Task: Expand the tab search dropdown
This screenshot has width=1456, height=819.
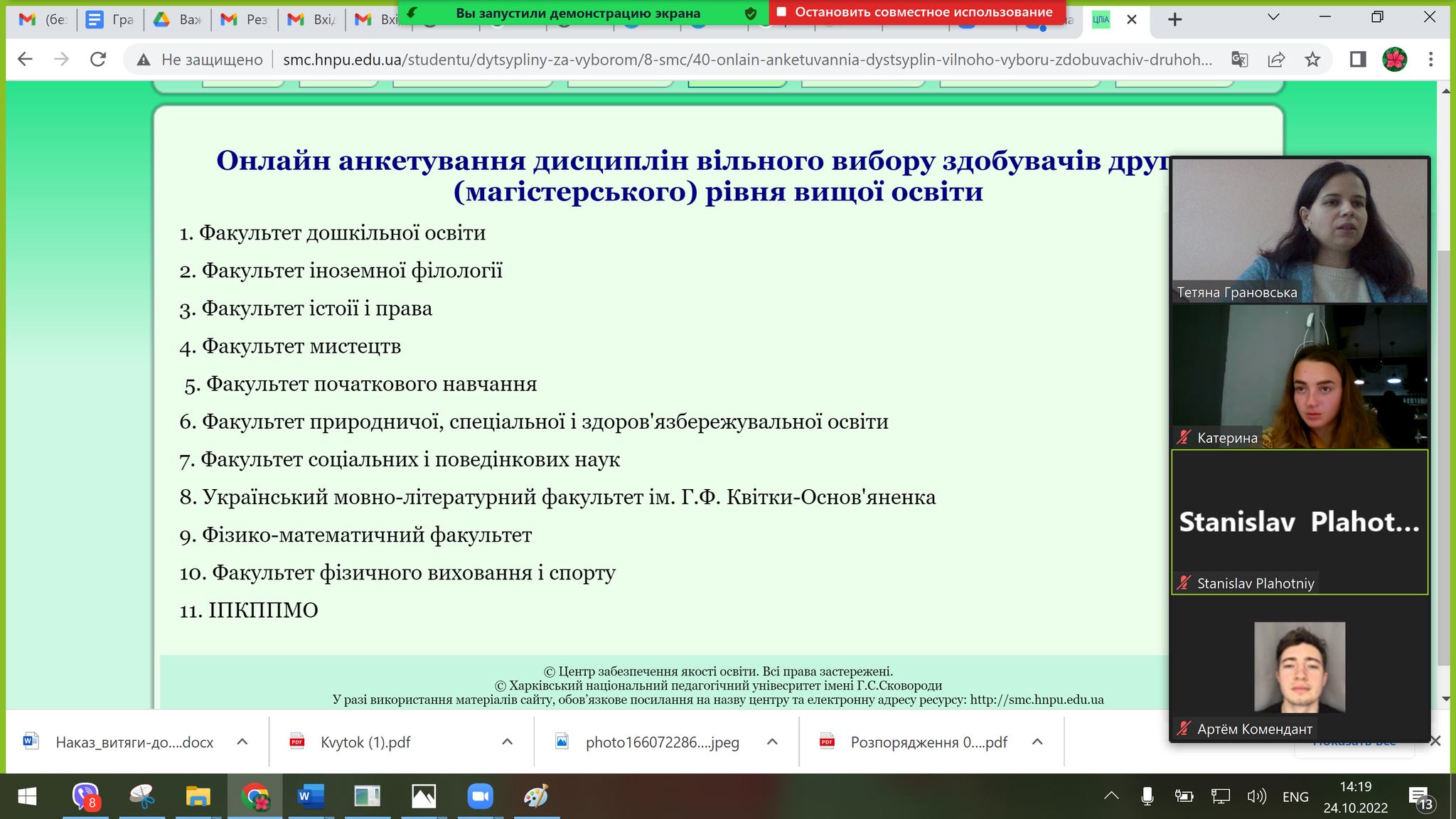Action: [x=1273, y=17]
